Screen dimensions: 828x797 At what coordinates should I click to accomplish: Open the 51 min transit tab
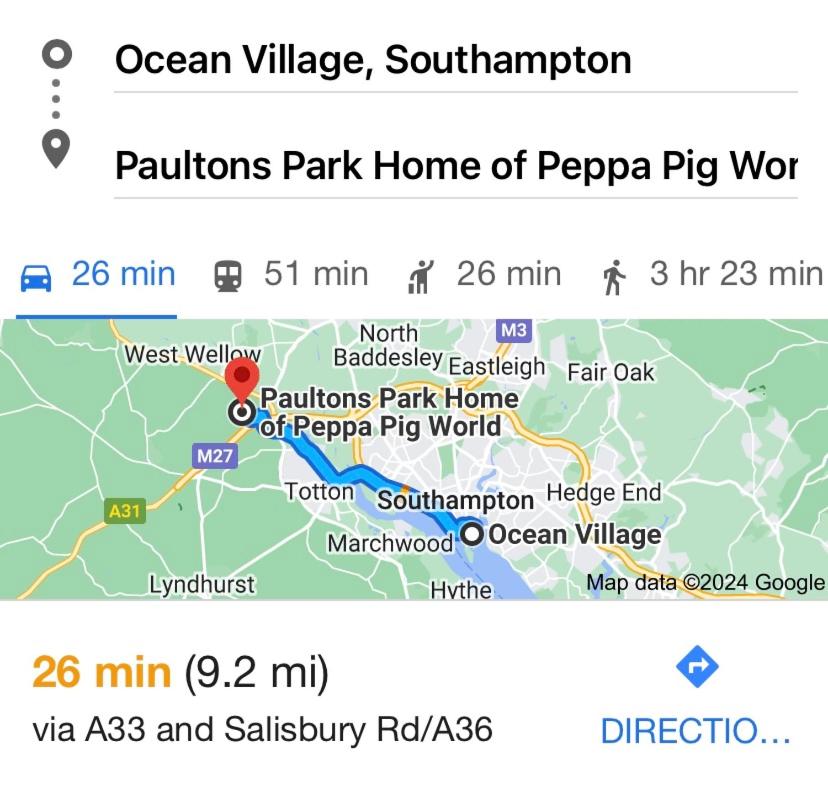pos(291,275)
